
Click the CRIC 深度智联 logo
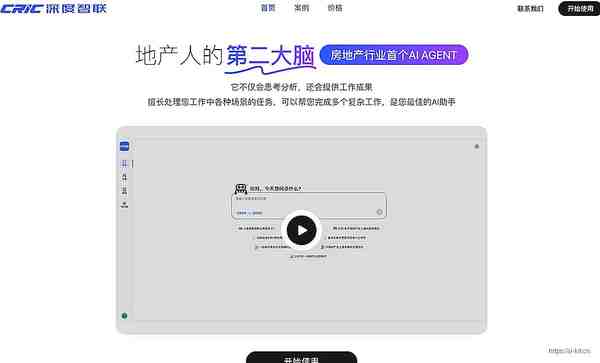(53, 8)
